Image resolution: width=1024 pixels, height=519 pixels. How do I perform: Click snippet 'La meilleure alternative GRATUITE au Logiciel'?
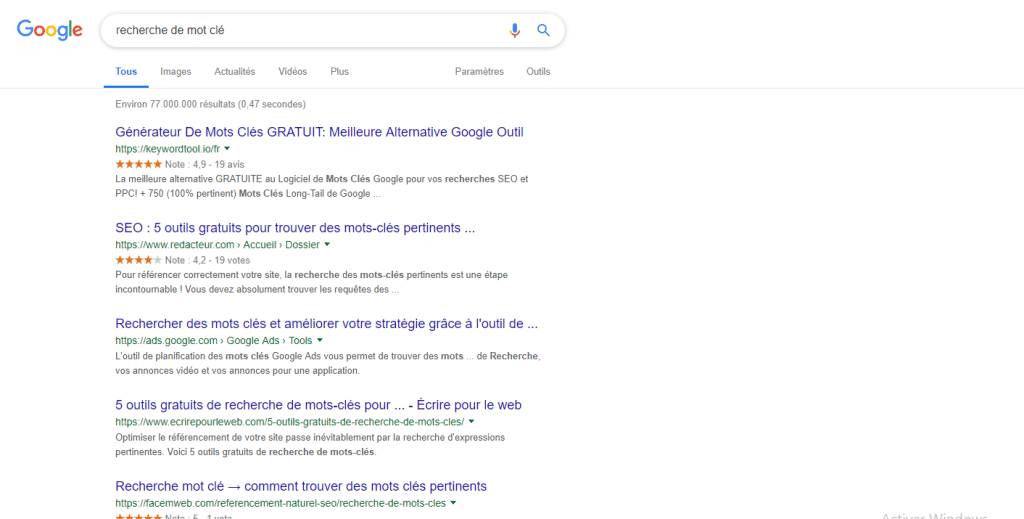[322, 186]
